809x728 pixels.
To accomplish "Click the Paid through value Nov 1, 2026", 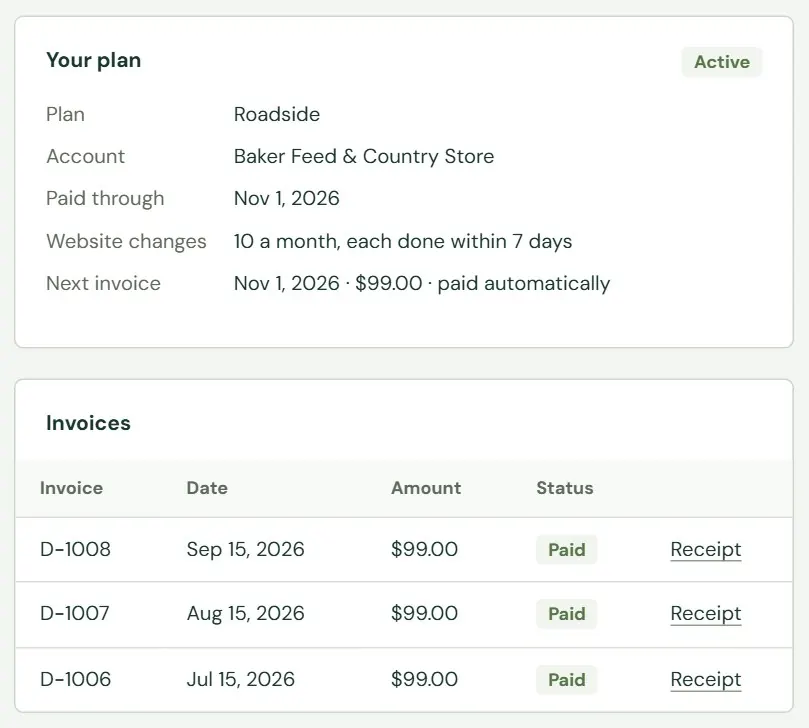I will coord(286,199).
